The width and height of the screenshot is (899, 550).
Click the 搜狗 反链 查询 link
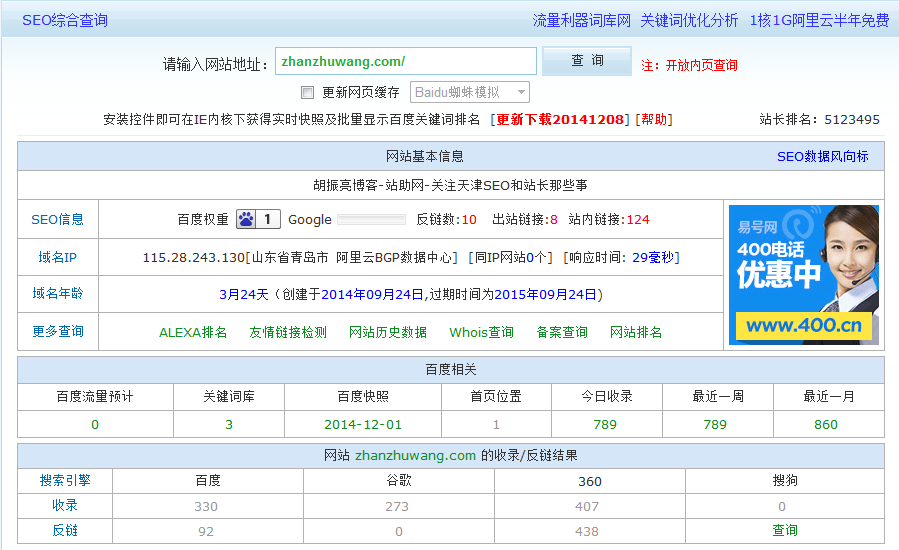785,530
